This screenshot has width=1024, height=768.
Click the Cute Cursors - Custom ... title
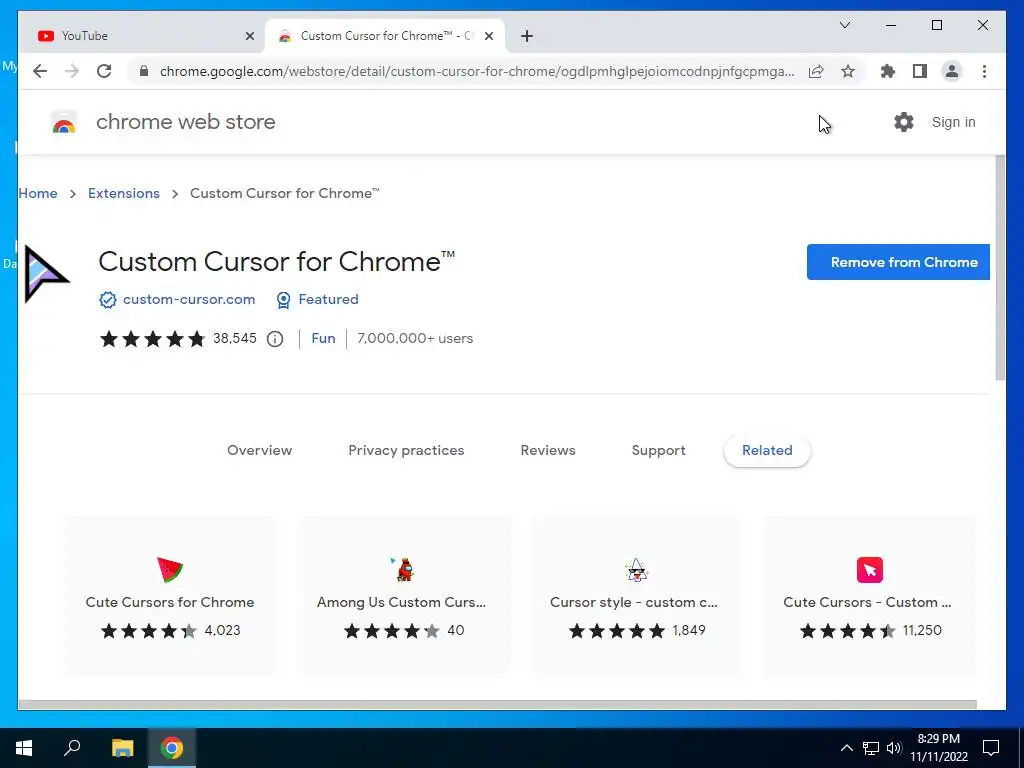(867, 602)
